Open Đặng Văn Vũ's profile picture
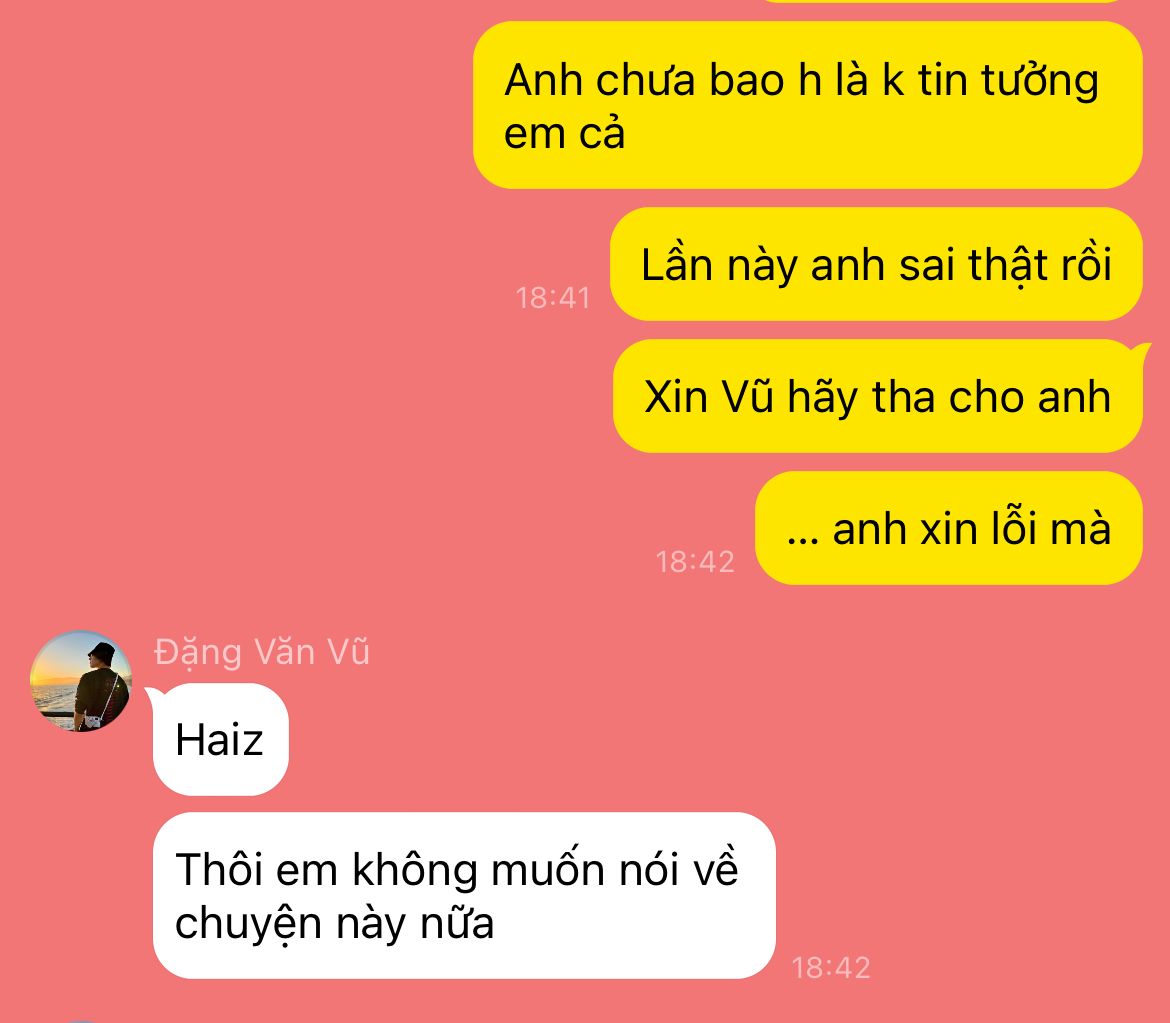This screenshot has height=1023, width=1170. [x=81, y=681]
